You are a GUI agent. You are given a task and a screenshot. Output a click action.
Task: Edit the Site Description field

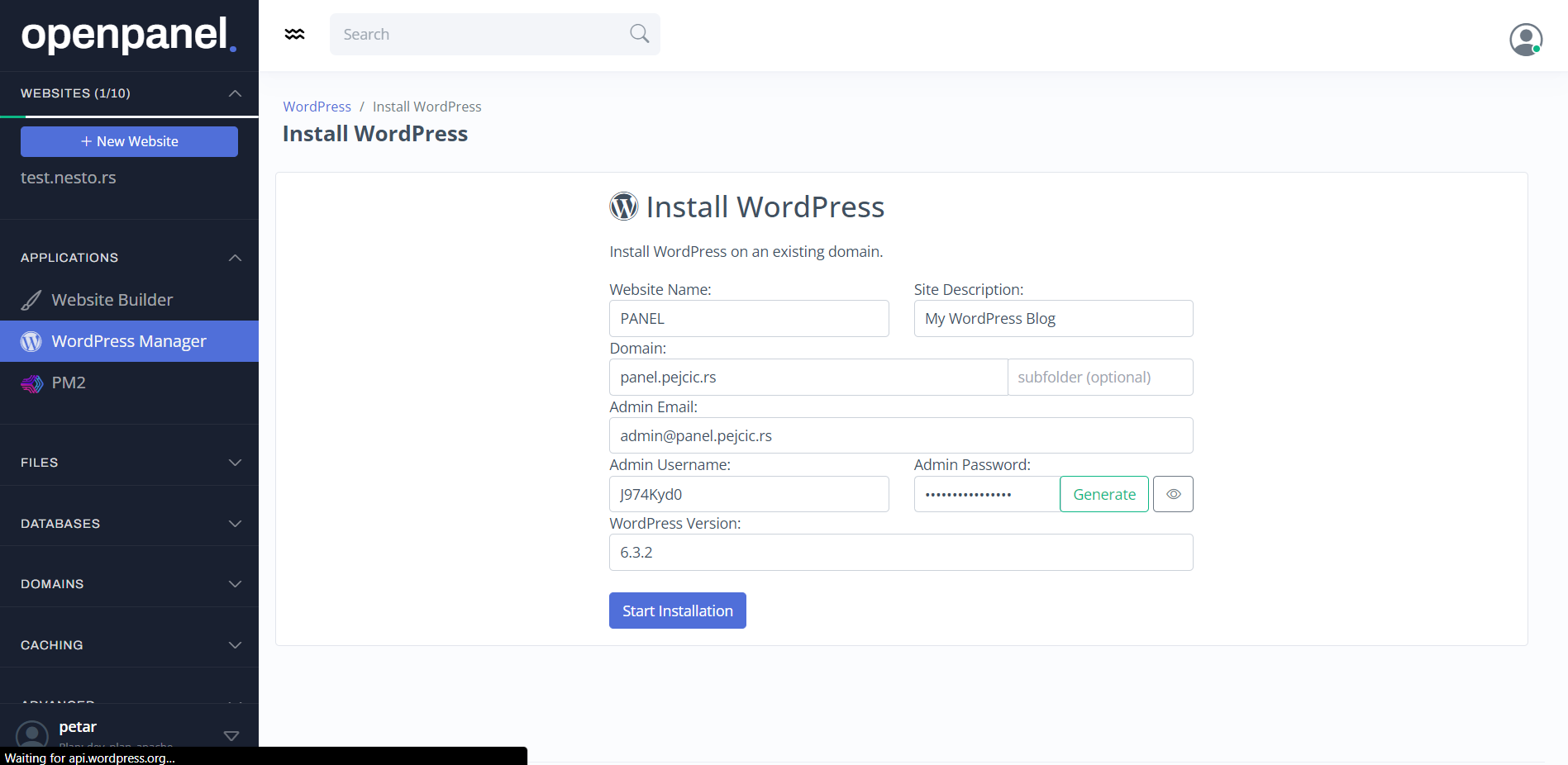pos(1053,318)
